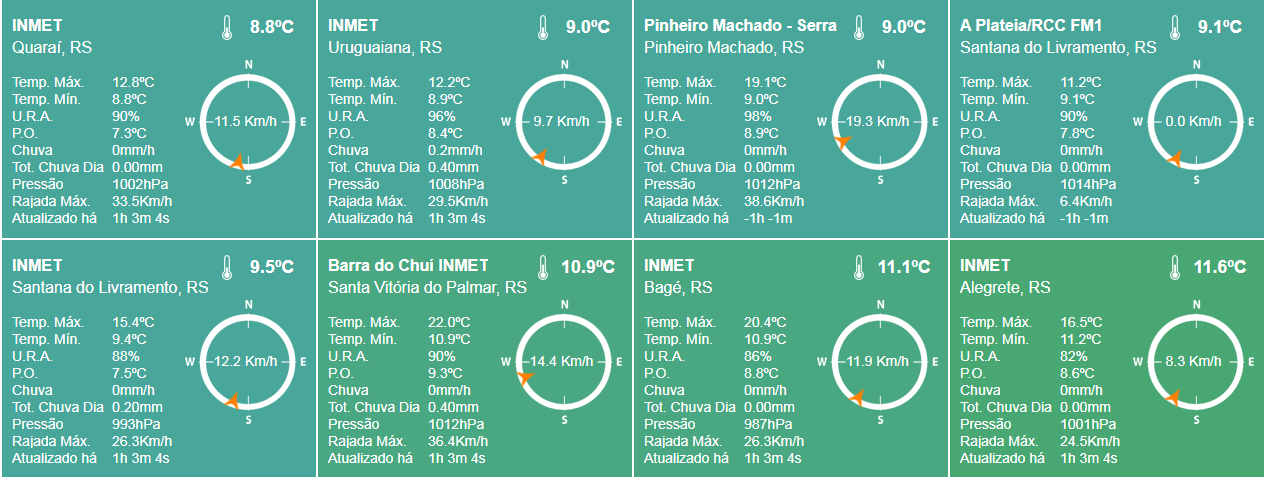Image resolution: width=1267 pixels, height=477 pixels.
Task: Click the 9.5ºC current temperature for Santana do Livramento
Action: [272, 268]
